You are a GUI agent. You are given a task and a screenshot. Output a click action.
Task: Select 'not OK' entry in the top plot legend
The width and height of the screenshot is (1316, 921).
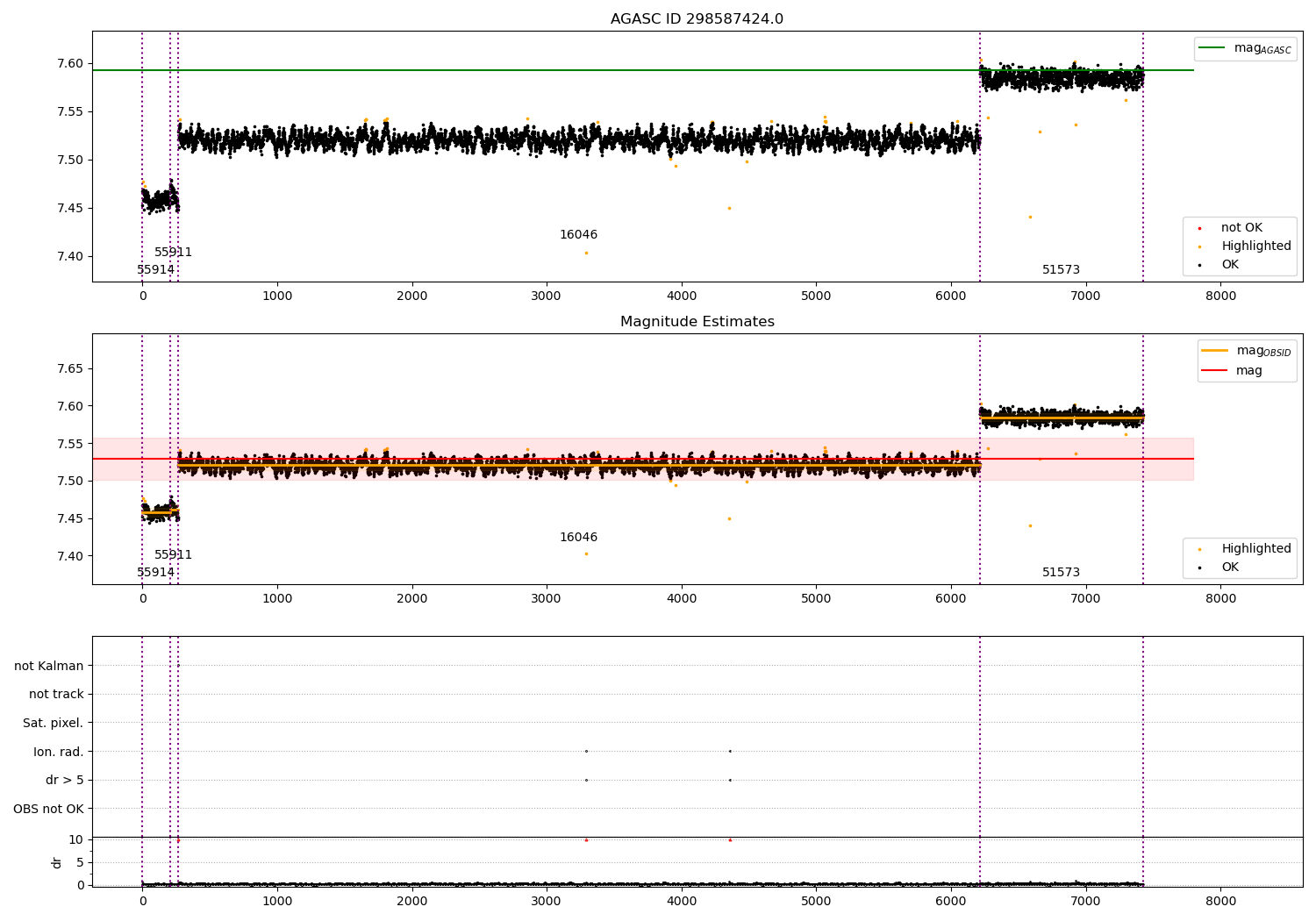coord(1241,228)
